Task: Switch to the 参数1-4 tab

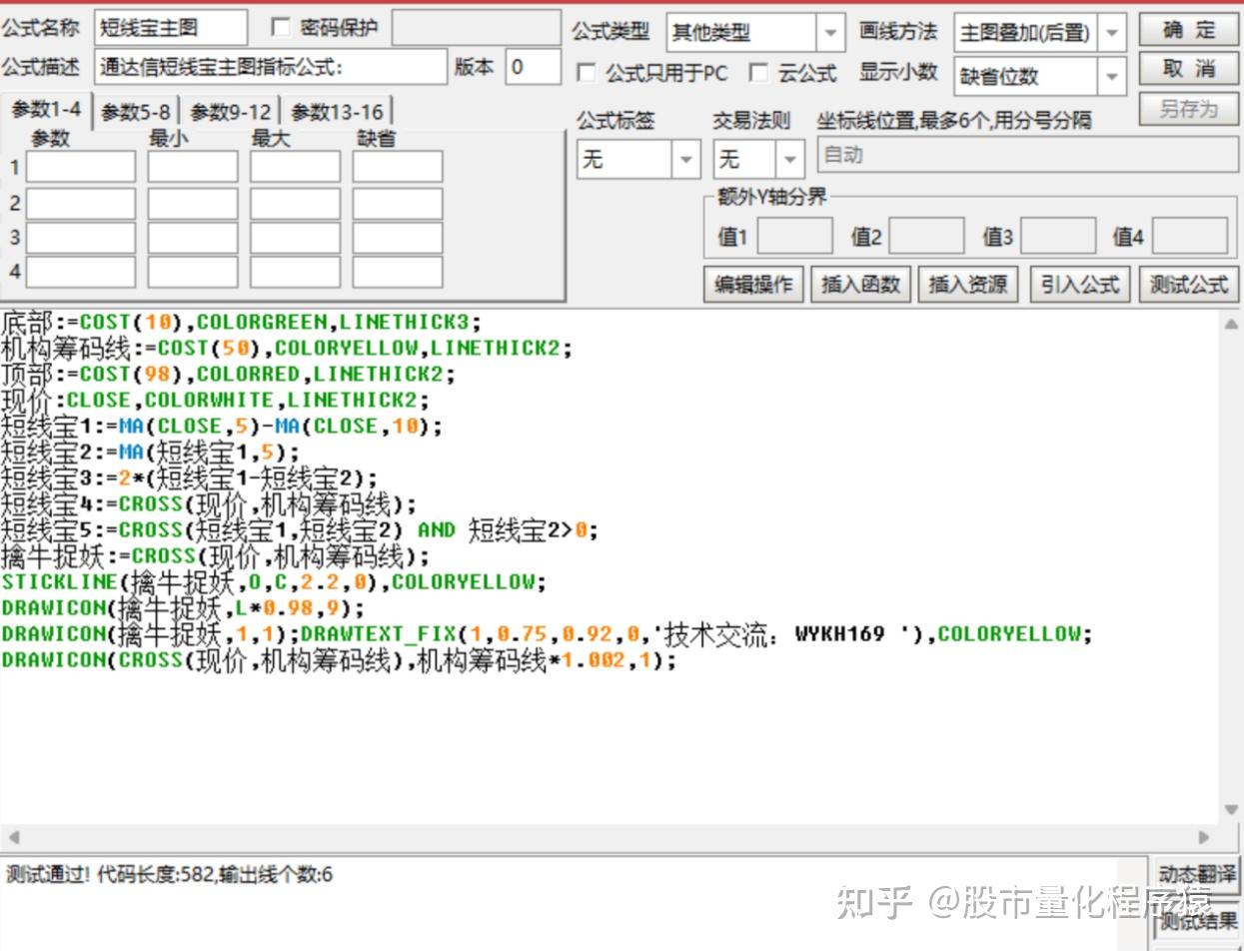Action: pyautogui.click(x=46, y=110)
